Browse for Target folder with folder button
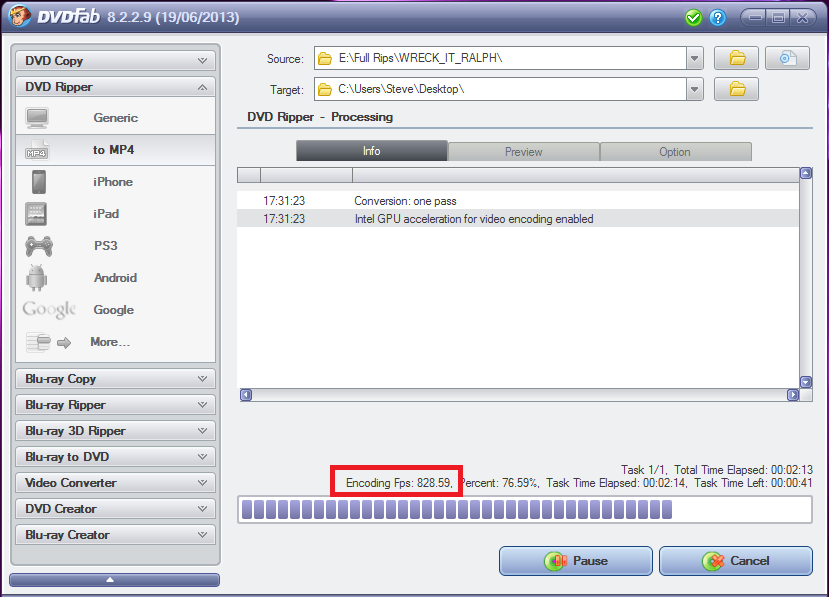Image resolution: width=829 pixels, height=597 pixels. tap(736, 89)
